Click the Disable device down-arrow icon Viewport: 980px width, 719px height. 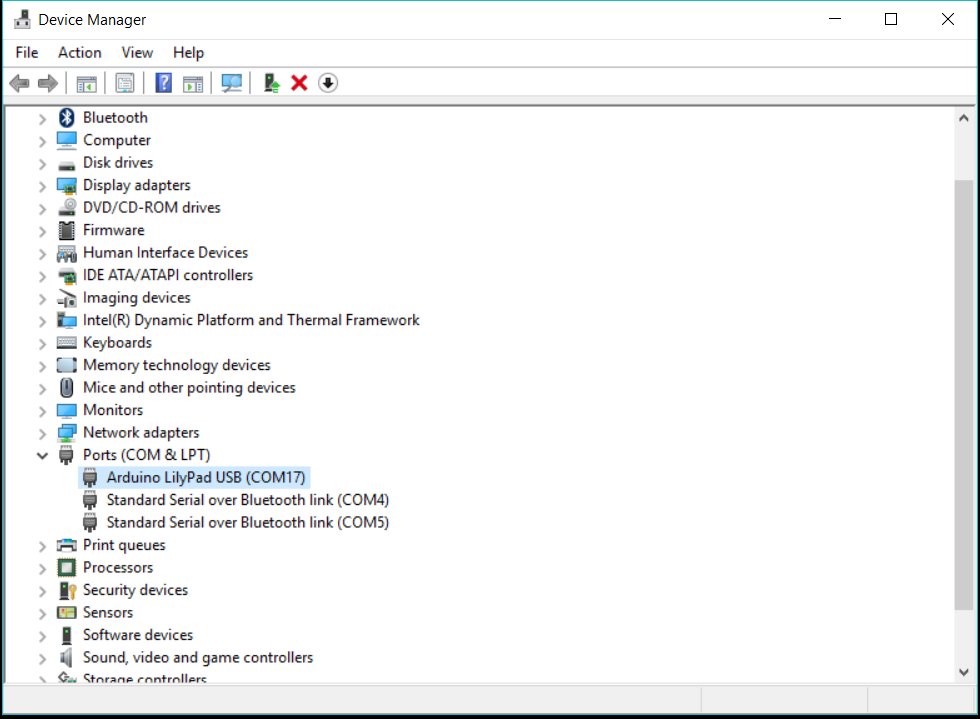(328, 83)
